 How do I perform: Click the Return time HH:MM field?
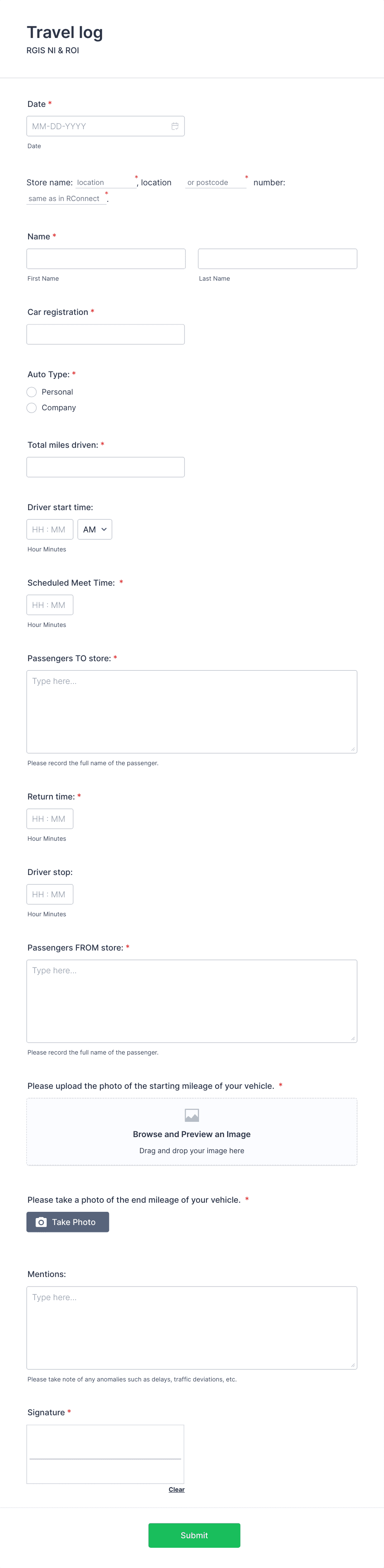coord(50,819)
